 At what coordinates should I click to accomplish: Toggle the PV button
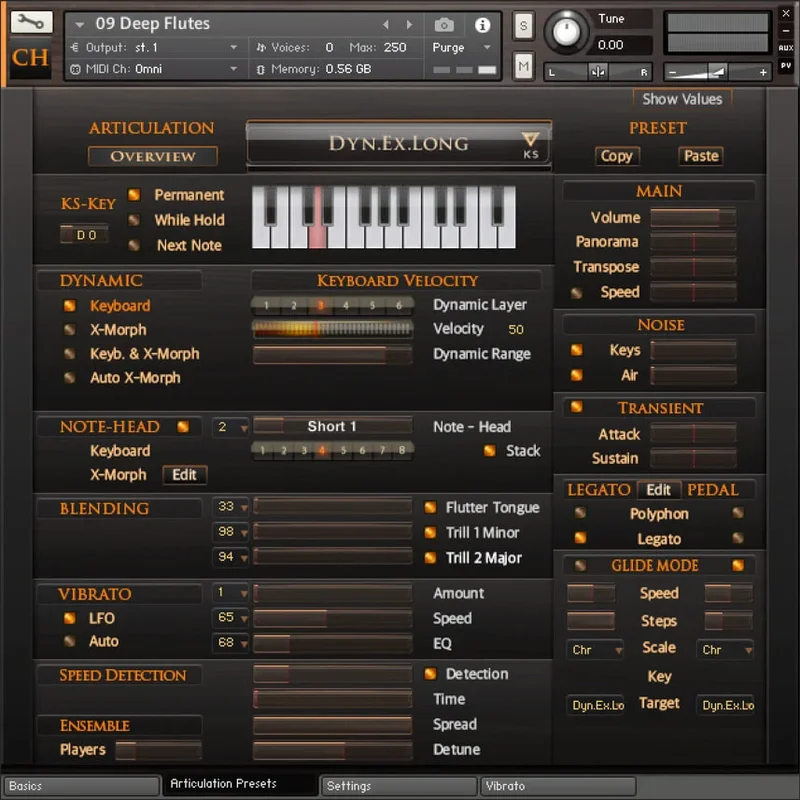pos(786,66)
